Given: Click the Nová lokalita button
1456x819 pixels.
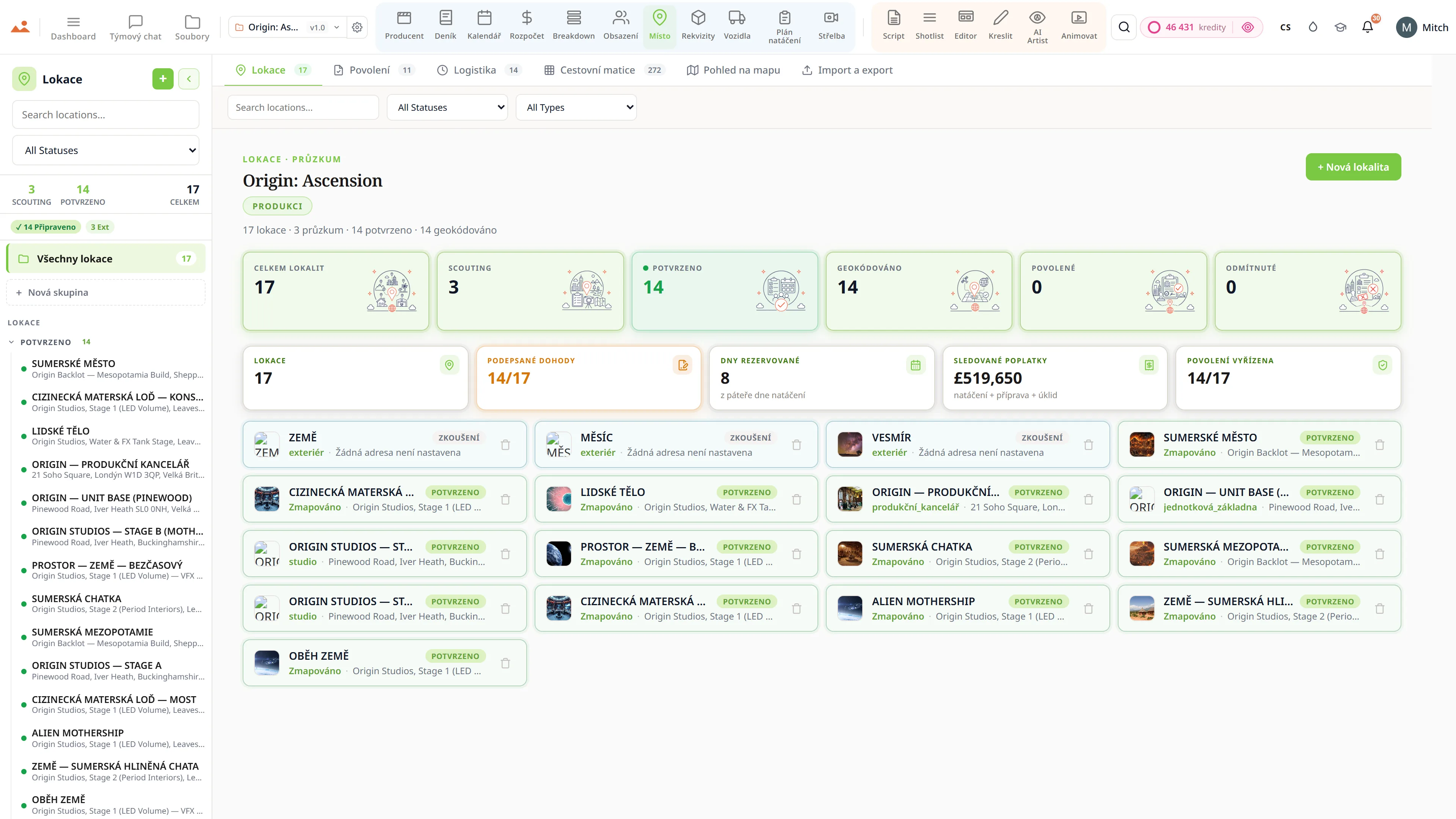Looking at the screenshot, I should [x=1353, y=167].
